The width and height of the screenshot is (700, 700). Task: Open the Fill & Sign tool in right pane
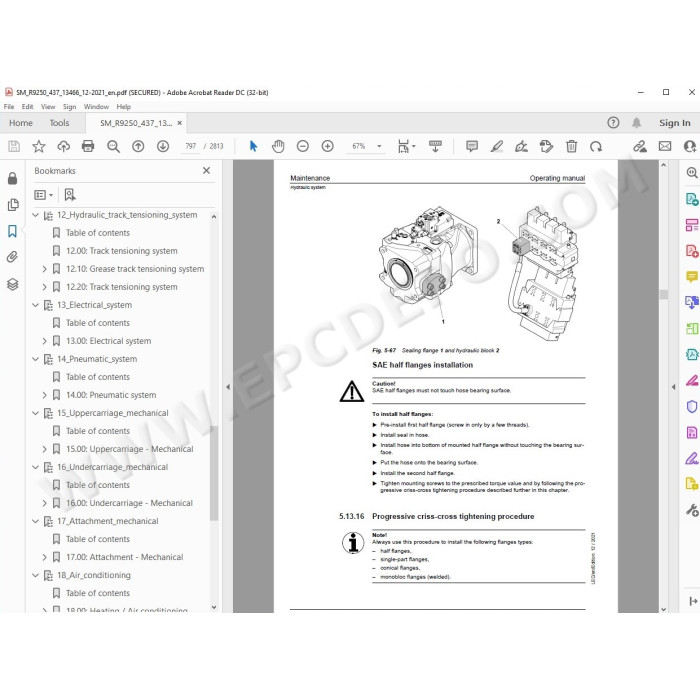click(x=692, y=458)
